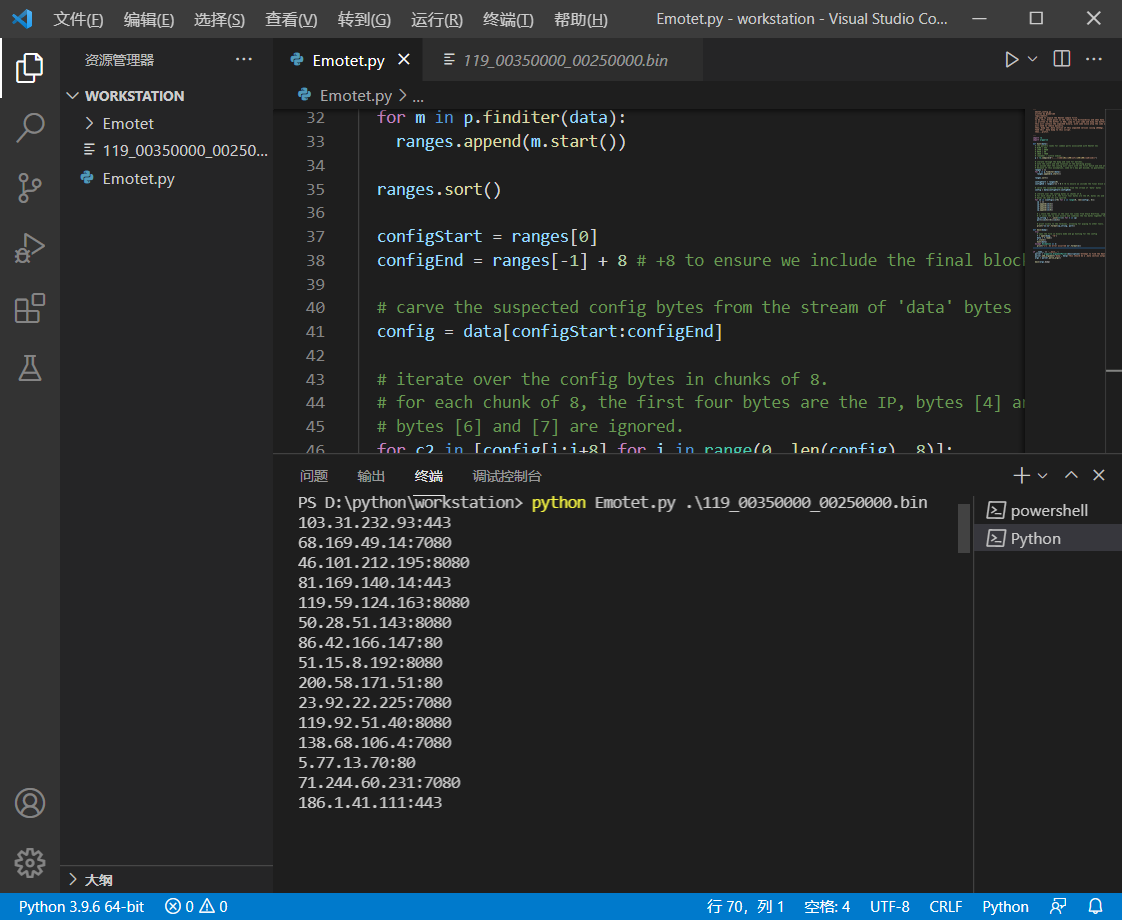Click the Python 3.9.6 64-bit interpreter status
1122x920 pixels.
click(81, 907)
